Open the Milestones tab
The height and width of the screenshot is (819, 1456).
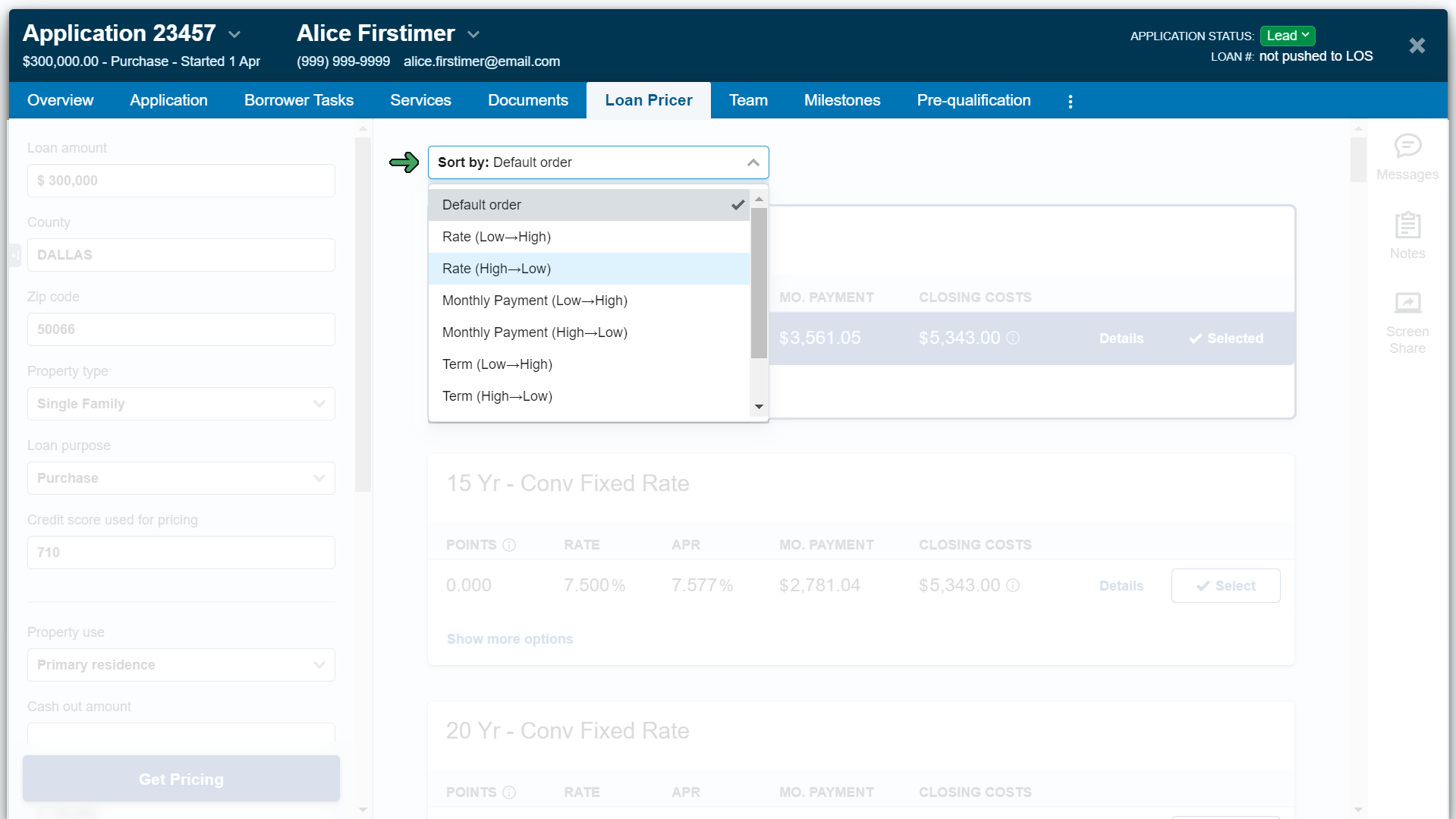841,100
